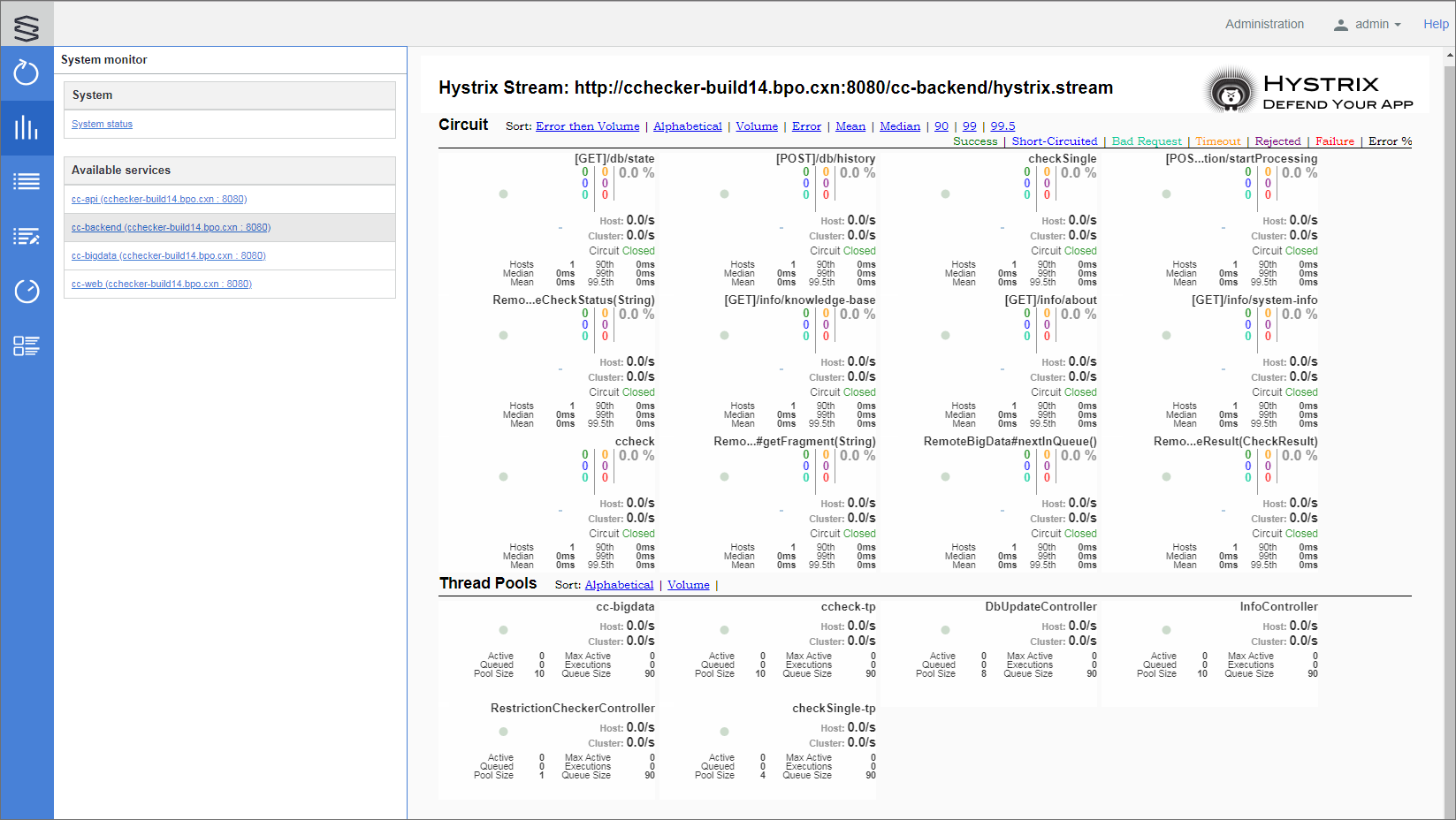Sort circuits by Median
This screenshot has width=1456, height=820.
coord(900,126)
